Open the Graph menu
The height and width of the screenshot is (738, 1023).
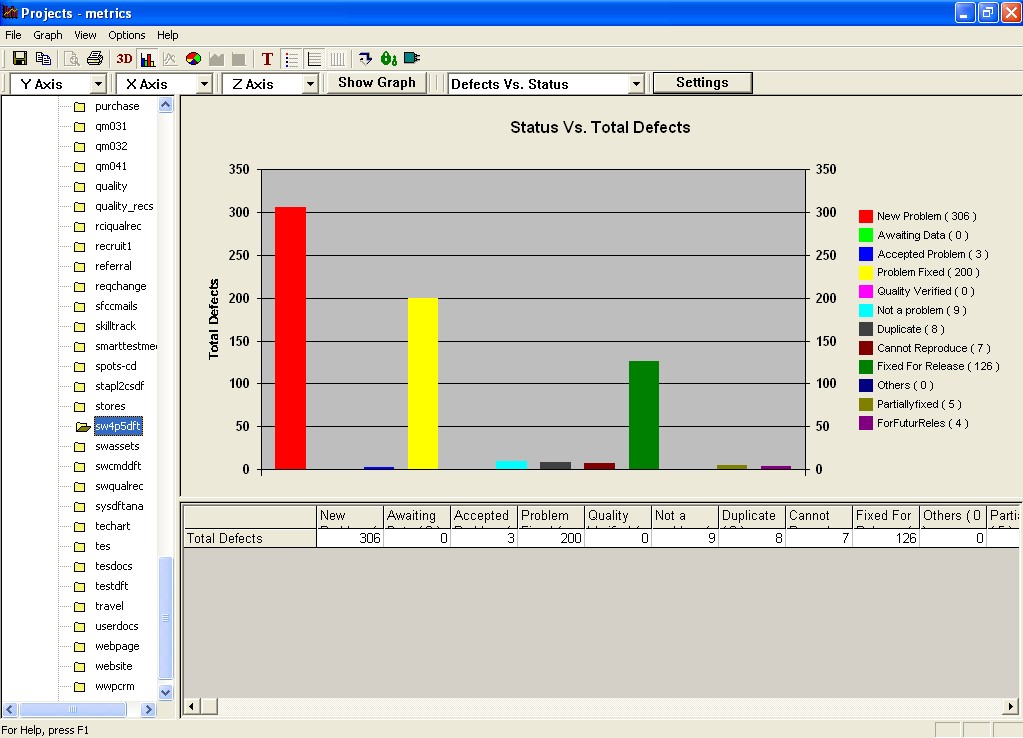(48, 35)
